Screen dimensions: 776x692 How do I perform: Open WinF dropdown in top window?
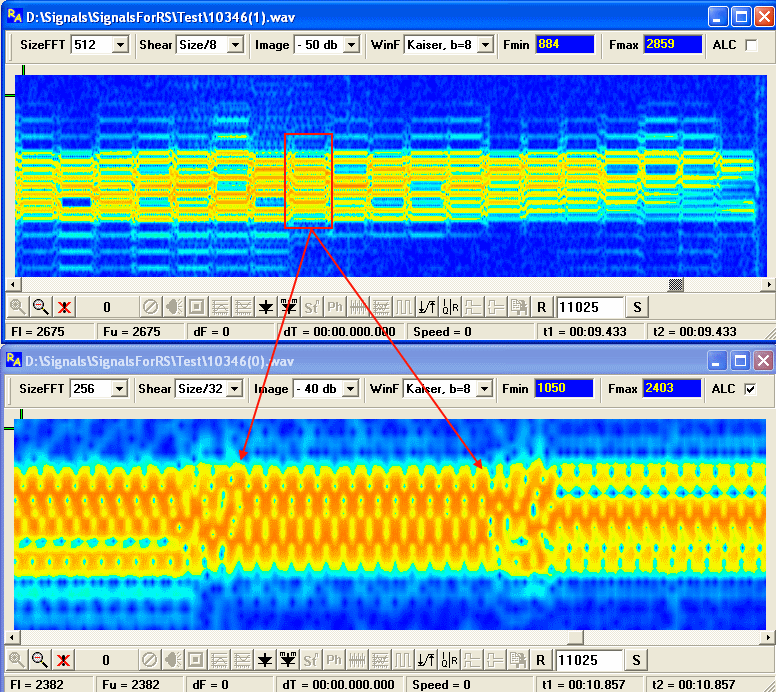[485, 45]
